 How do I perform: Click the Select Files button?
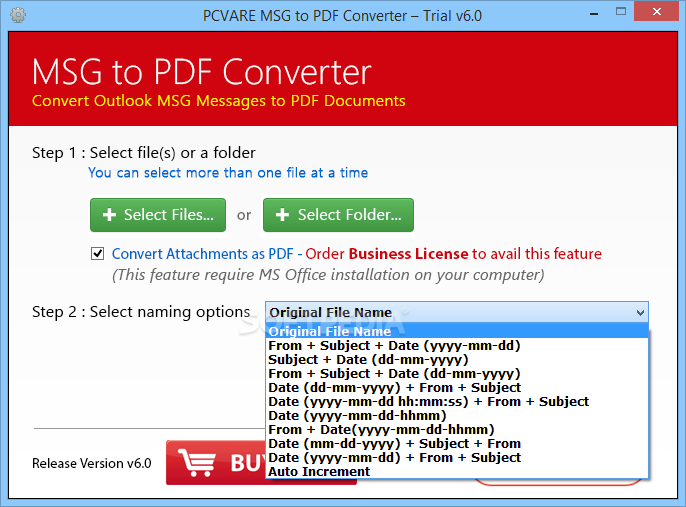[158, 215]
